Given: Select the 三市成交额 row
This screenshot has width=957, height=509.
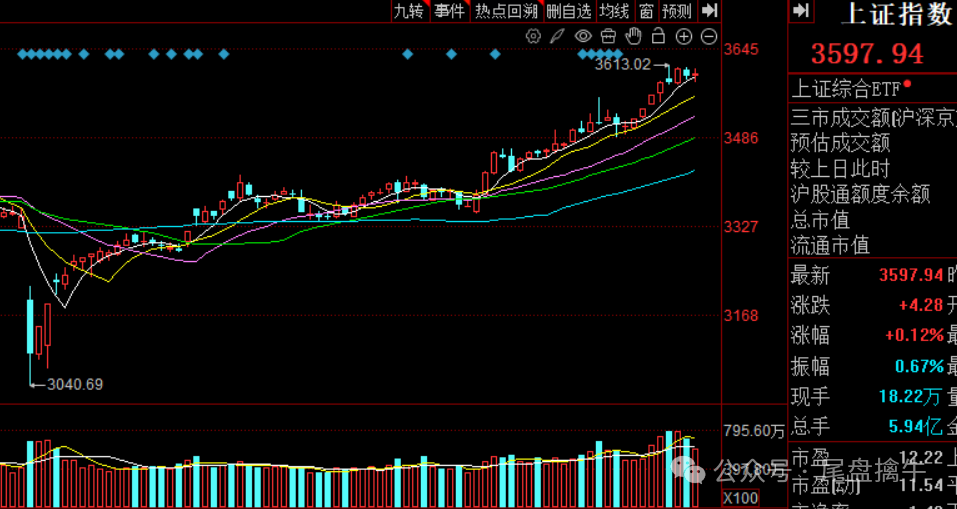Looking at the screenshot, I should [x=873, y=117].
